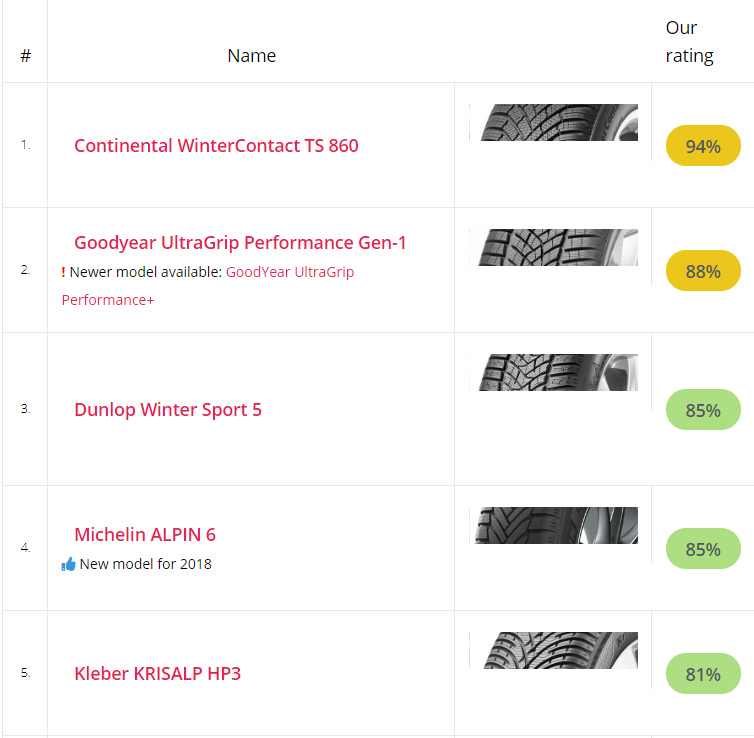Screen dimensions: 754x738
Task: Click the 81% rating badge
Action: 703,674
